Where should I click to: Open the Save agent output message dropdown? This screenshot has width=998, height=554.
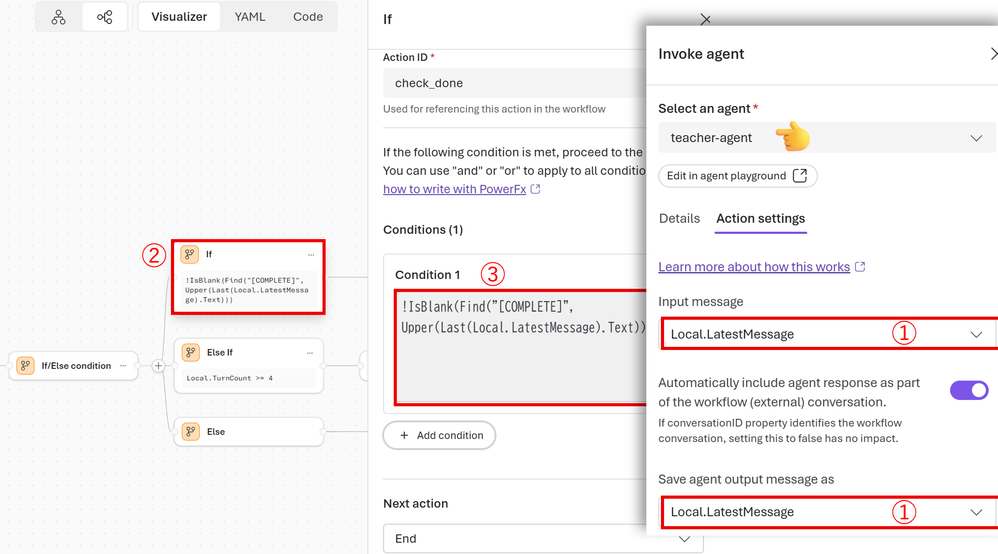coord(826,512)
